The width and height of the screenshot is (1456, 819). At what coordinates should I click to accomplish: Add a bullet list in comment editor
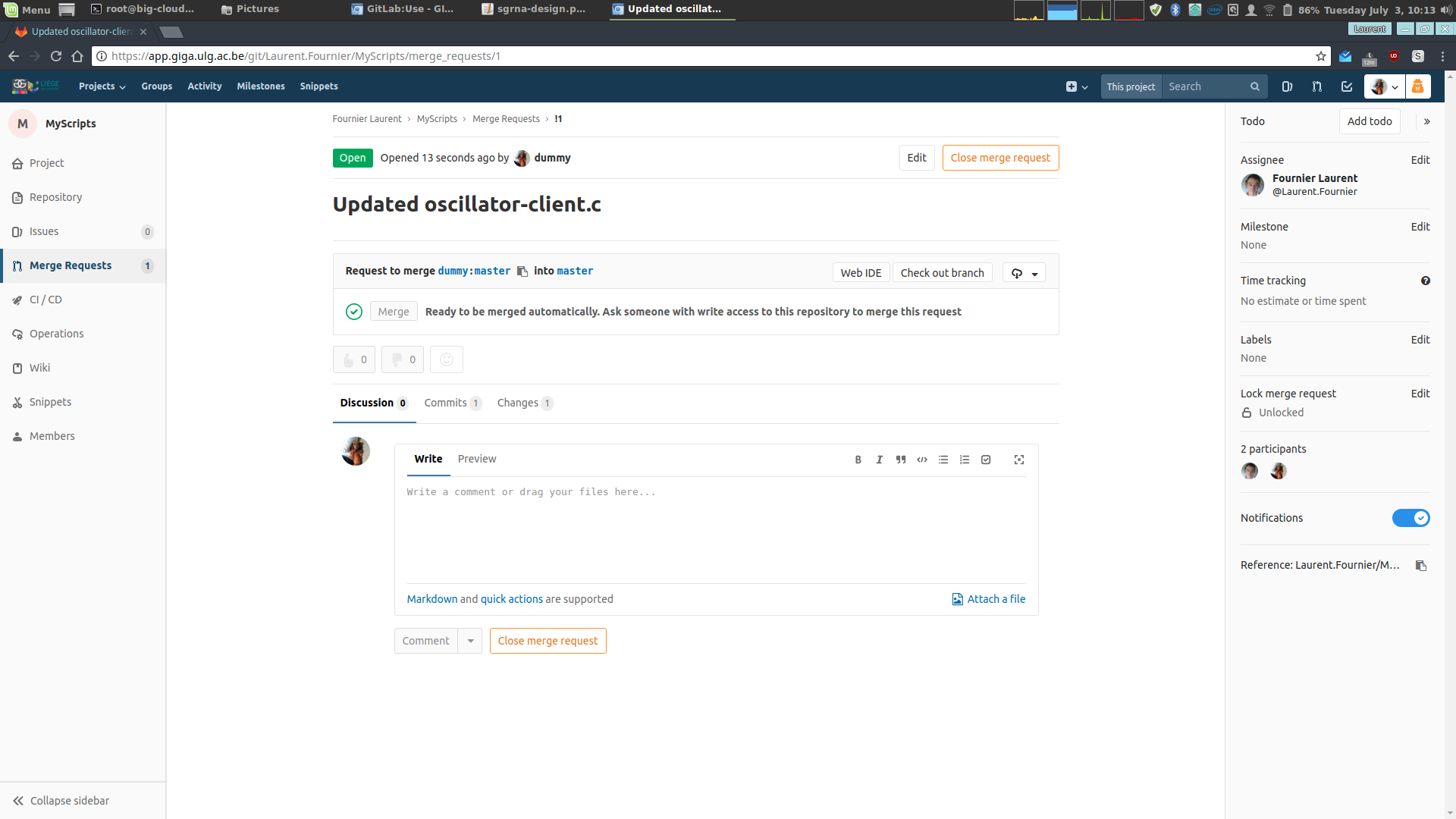943,460
